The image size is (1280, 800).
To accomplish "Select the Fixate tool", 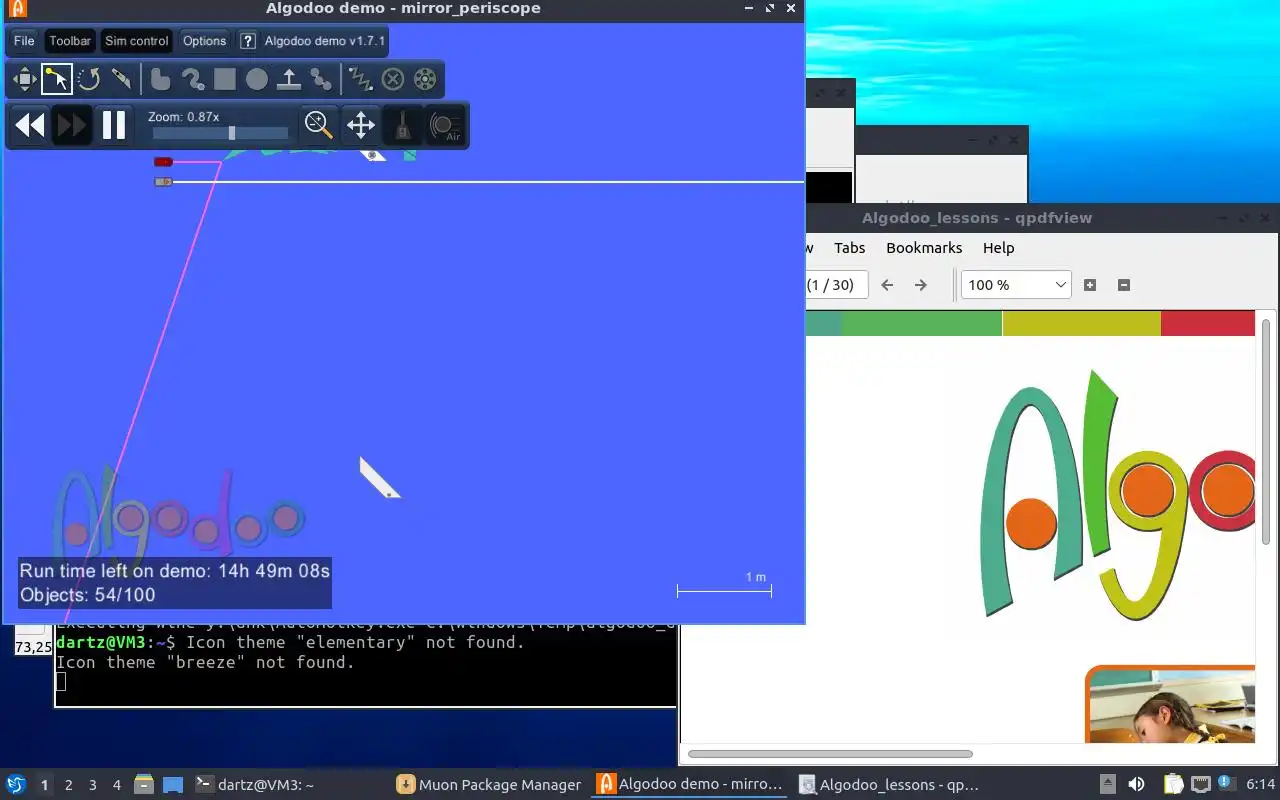I will coord(393,79).
